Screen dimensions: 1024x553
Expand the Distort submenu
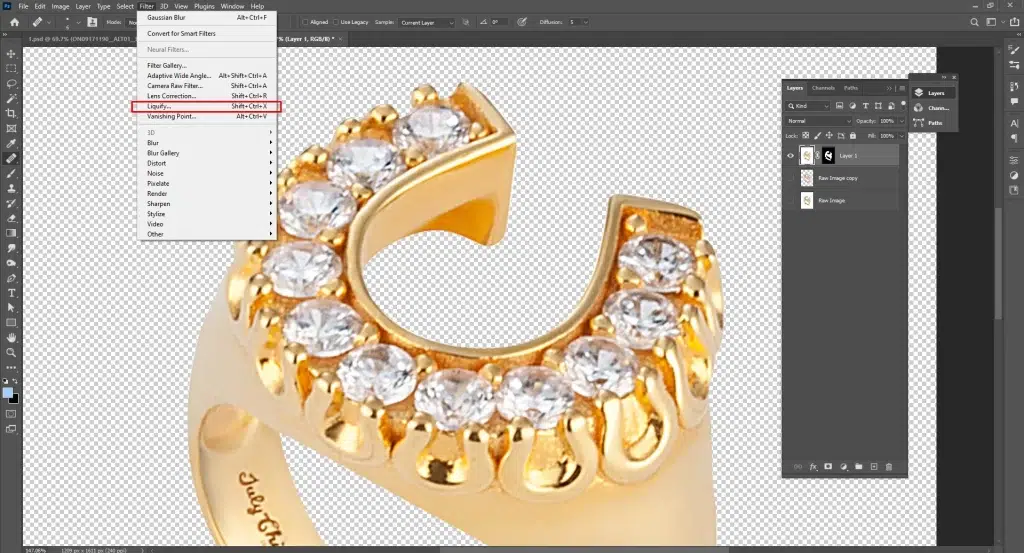click(208, 163)
